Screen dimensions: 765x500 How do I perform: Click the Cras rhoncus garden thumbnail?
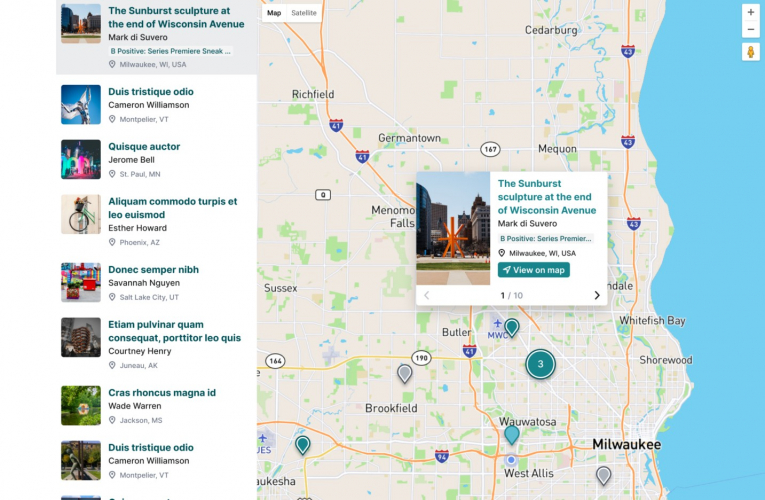point(81,405)
